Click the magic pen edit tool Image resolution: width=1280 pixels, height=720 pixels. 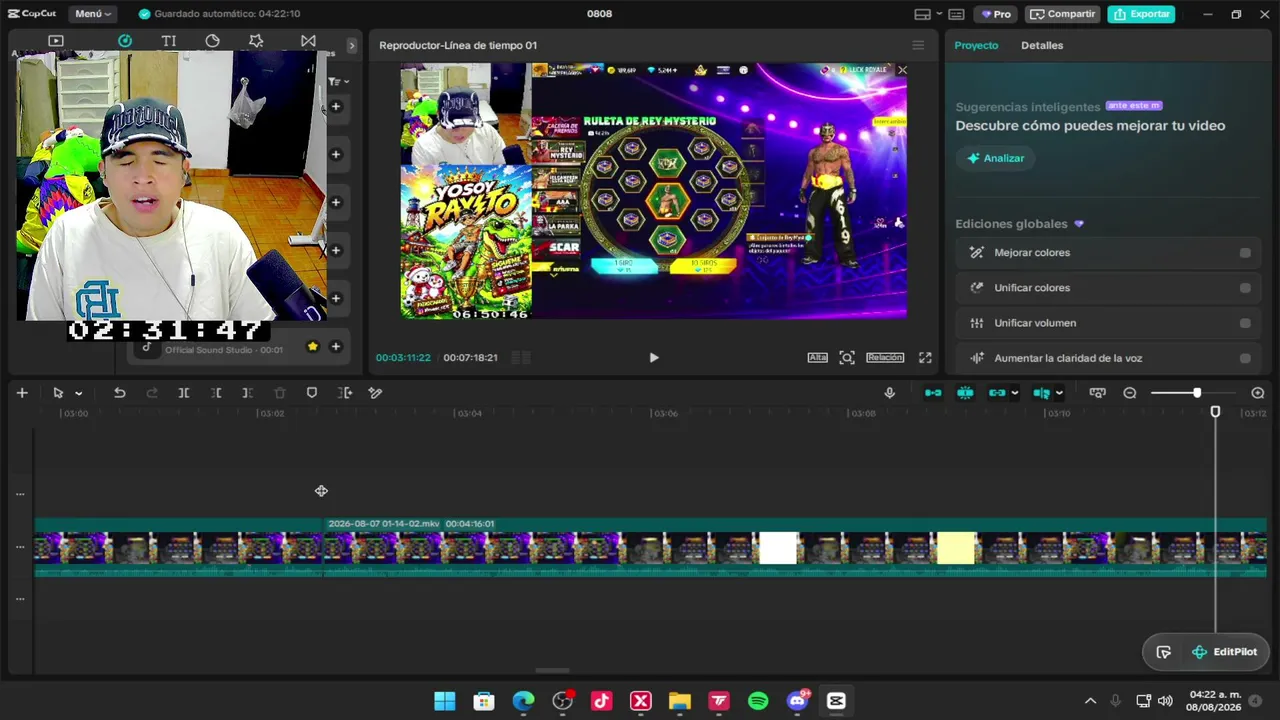pyautogui.click(x=376, y=393)
